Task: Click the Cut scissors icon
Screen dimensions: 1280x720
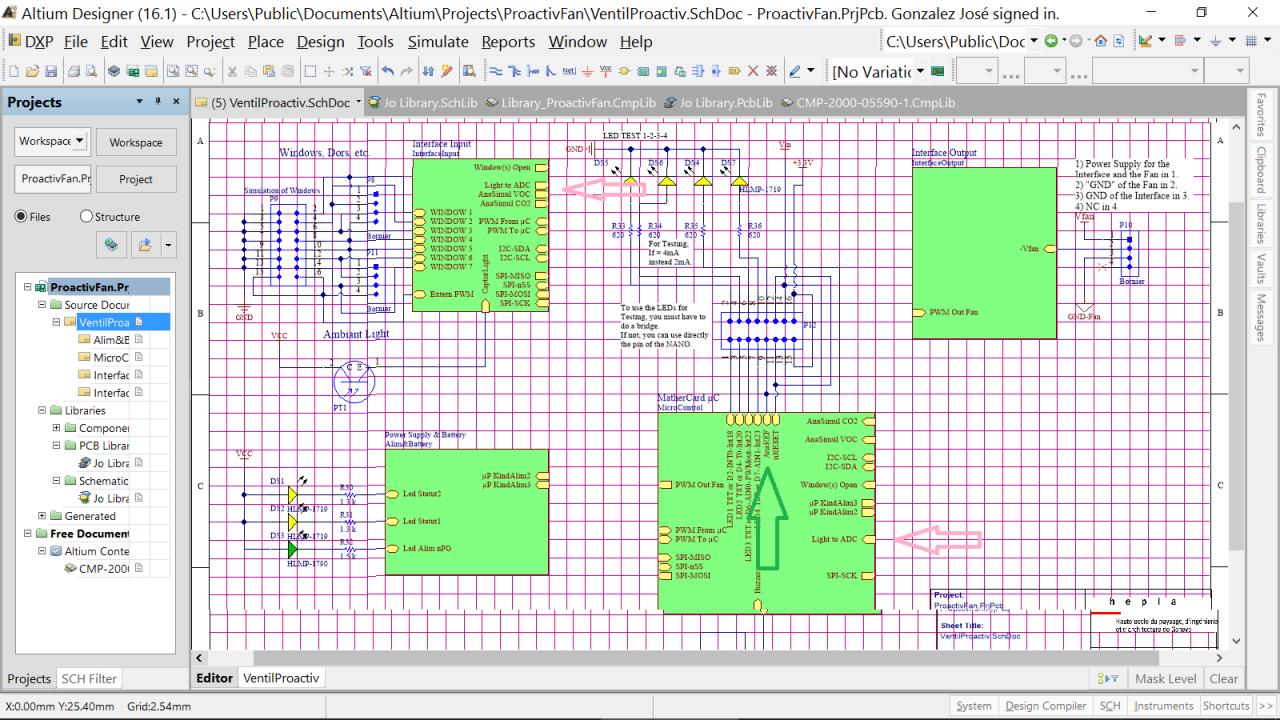Action: click(x=234, y=72)
